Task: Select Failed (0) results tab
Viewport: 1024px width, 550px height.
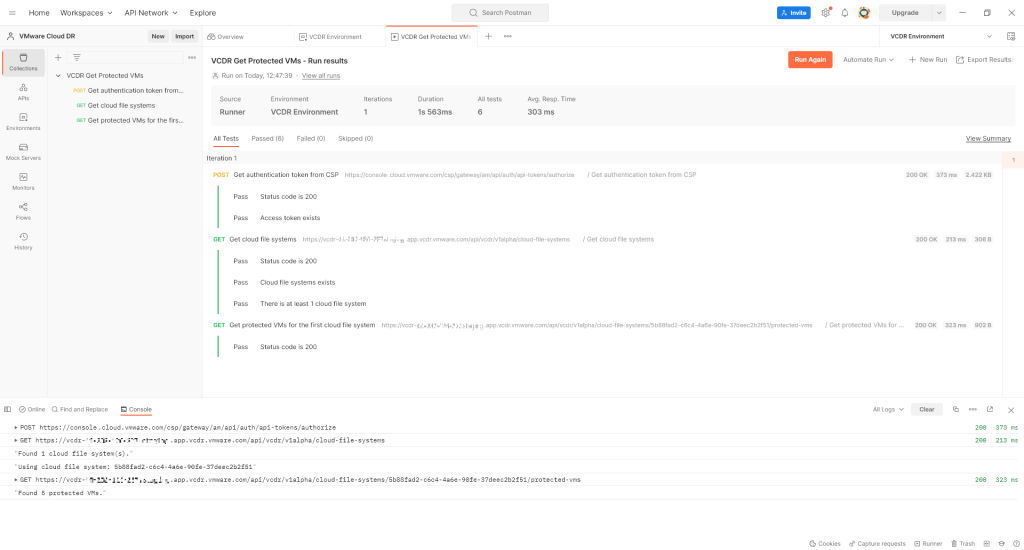Action: [x=311, y=138]
